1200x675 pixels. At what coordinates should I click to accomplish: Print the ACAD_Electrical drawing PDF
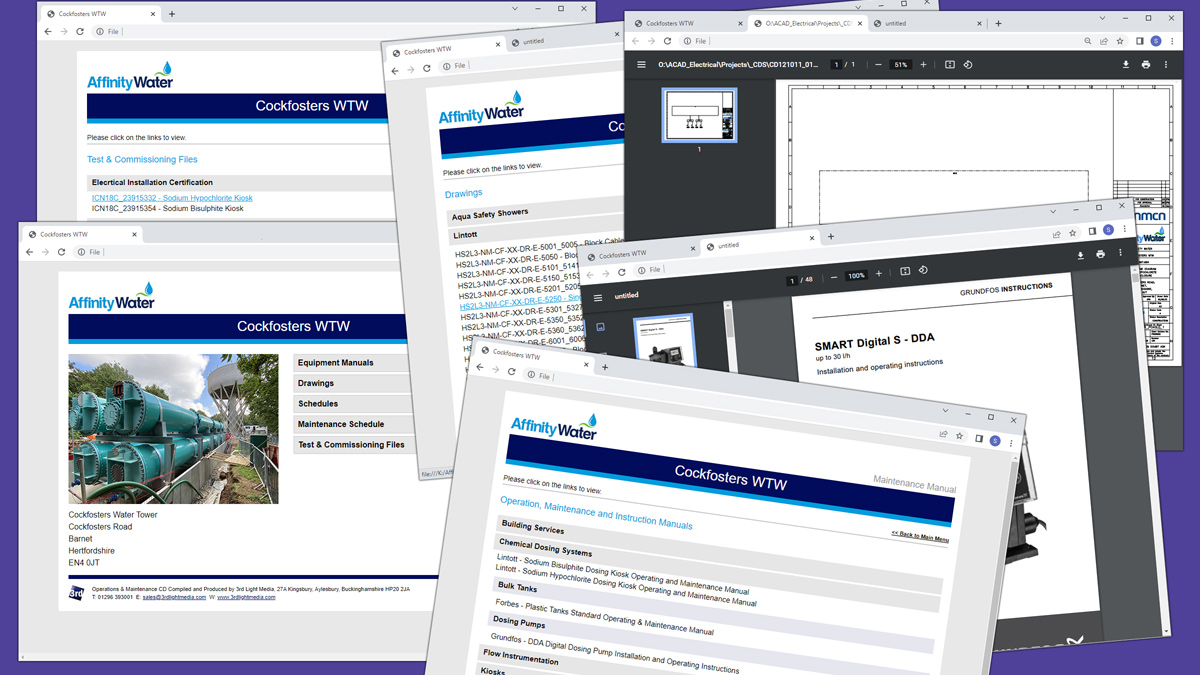(1146, 65)
